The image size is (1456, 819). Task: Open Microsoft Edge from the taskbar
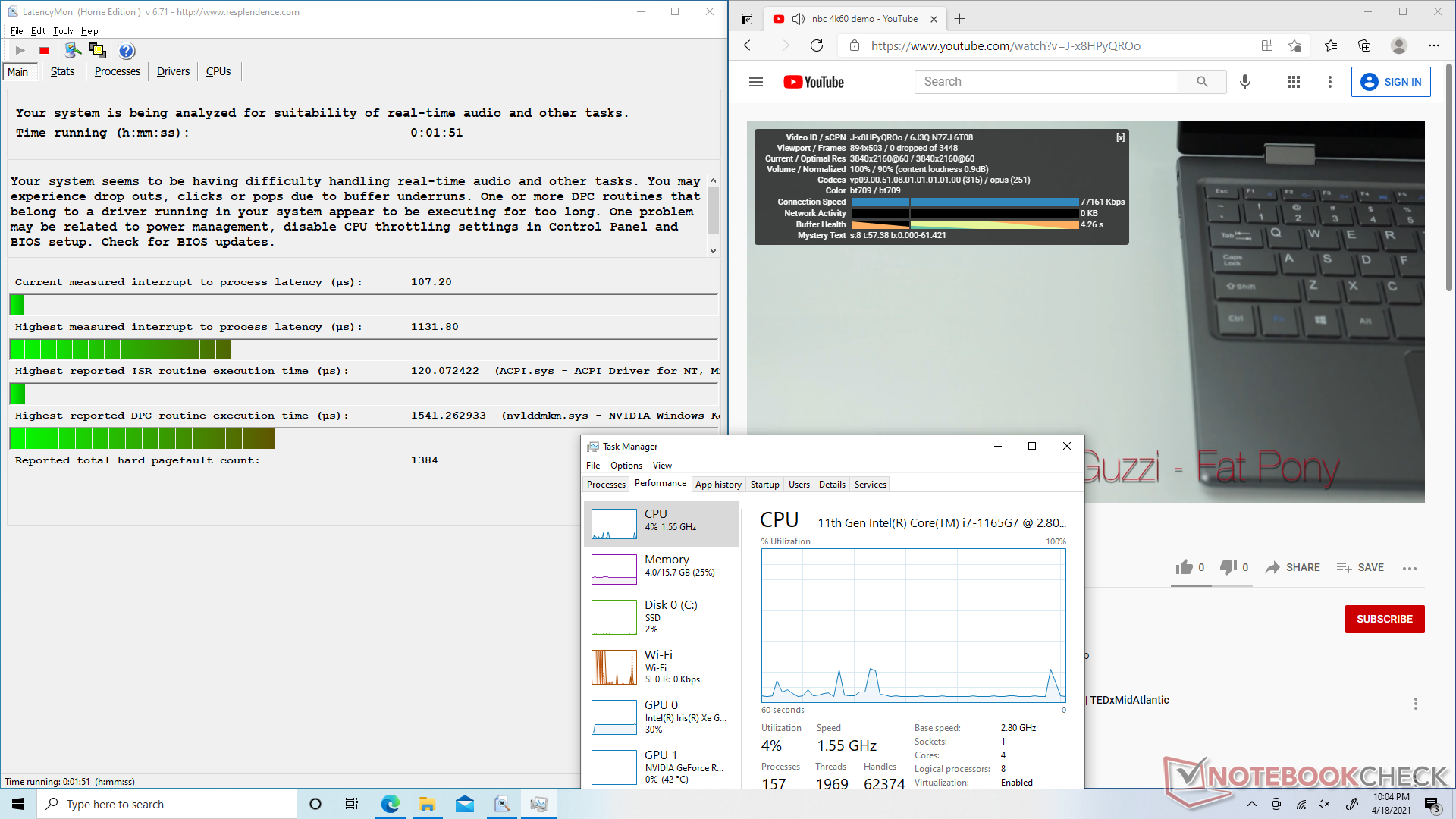[390, 804]
